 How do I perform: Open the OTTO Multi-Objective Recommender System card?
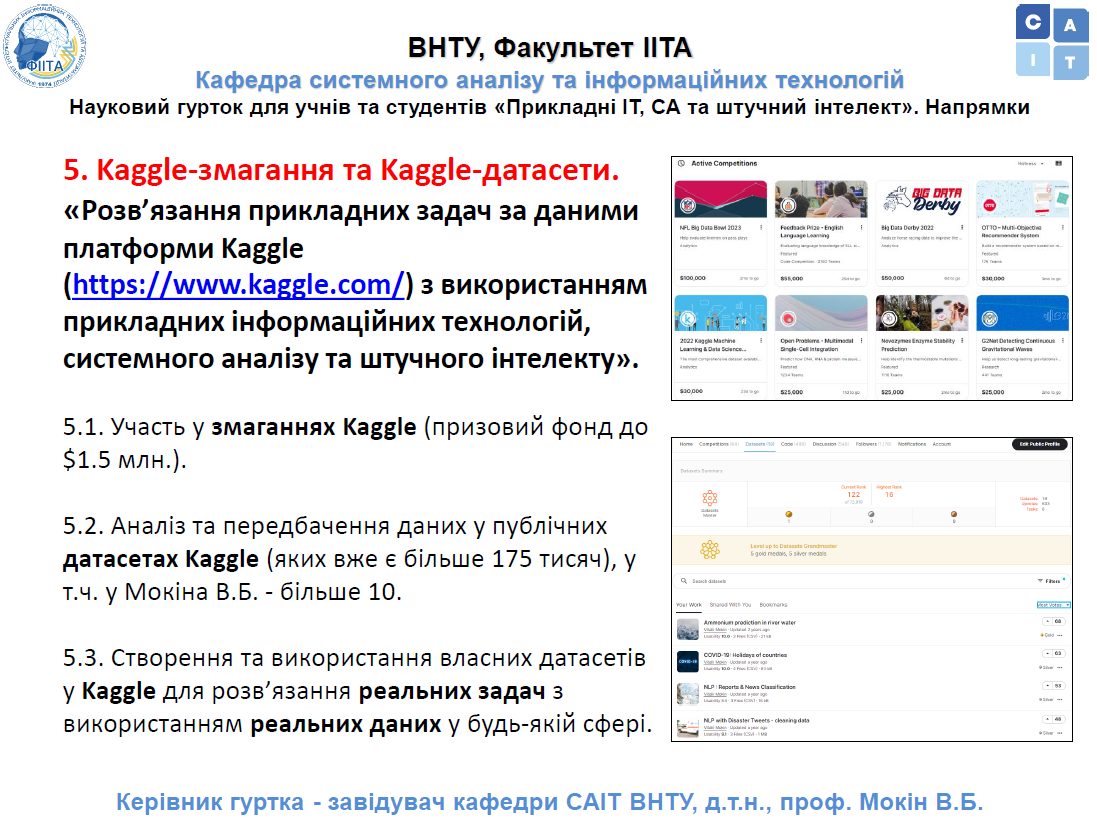coord(1023,233)
